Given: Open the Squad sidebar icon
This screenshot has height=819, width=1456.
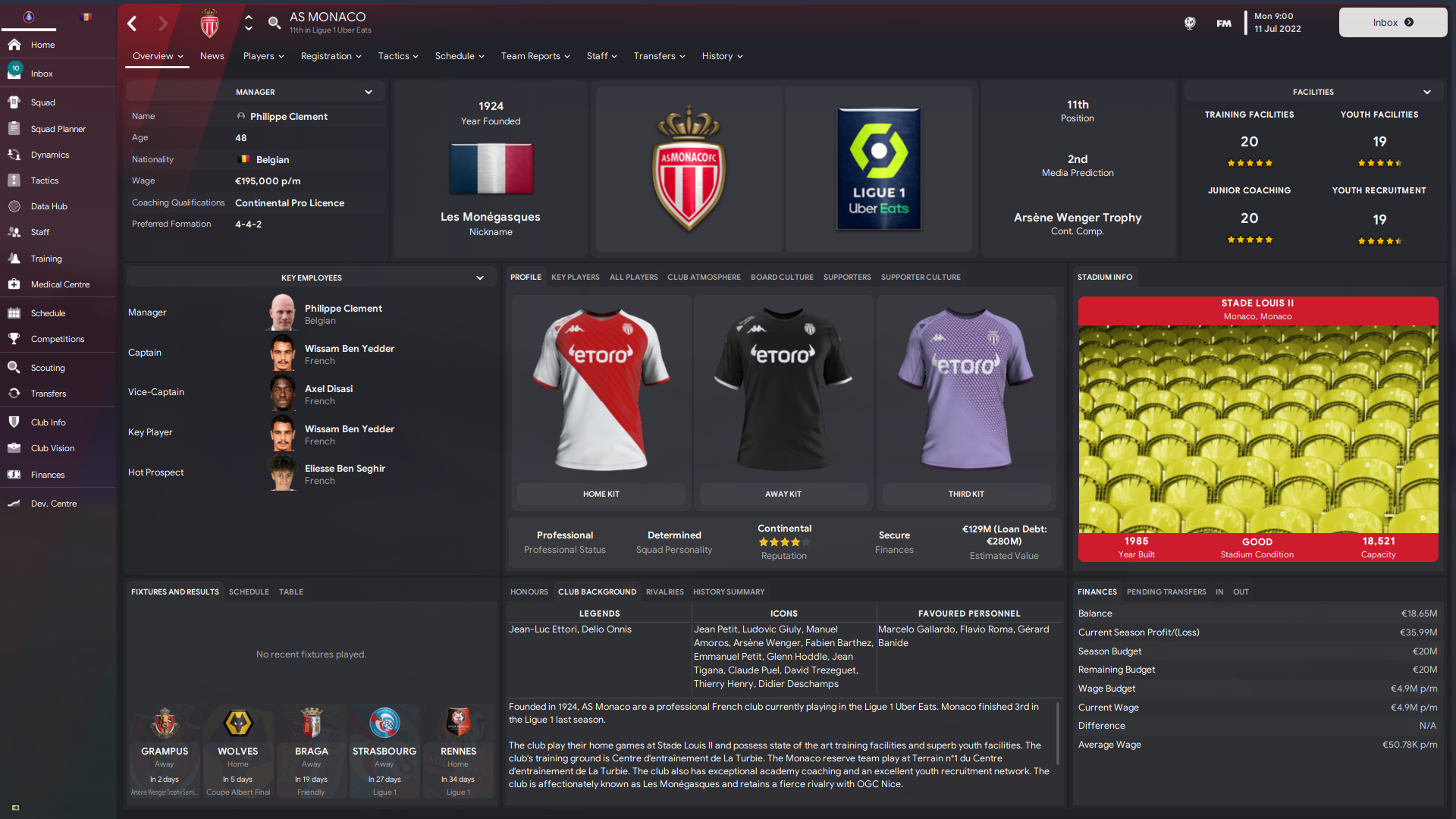Looking at the screenshot, I should (14, 102).
